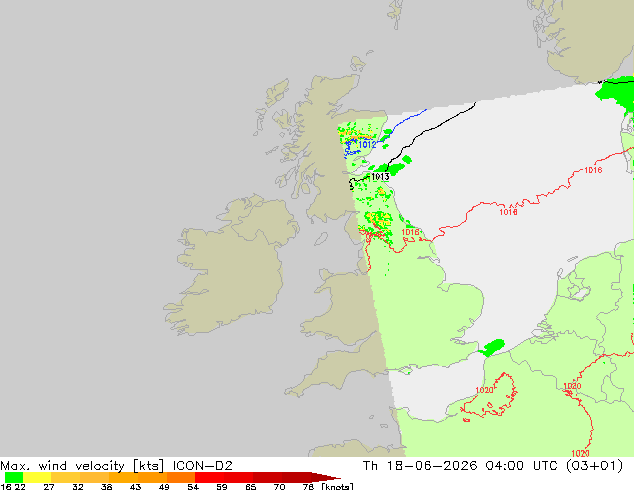Click the 65–70 knots dark red segment
Image resolution: width=634 pixels, height=490 pixels.
tap(268, 477)
